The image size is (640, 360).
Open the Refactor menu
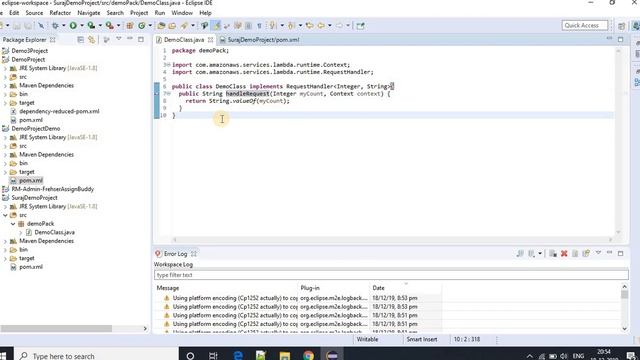click(60, 13)
